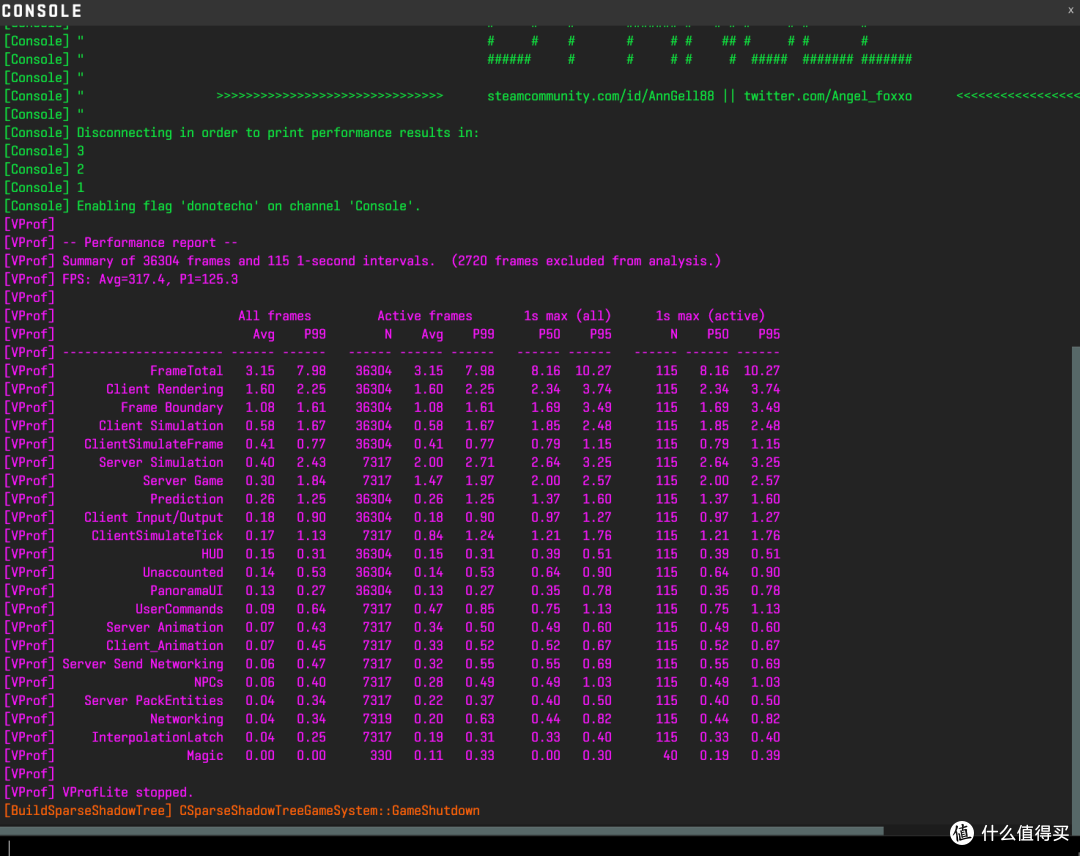This screenshot has height=856, width=1080.
Task: Click the '1s max (active)' column header
Action: [x=710, y=315]
